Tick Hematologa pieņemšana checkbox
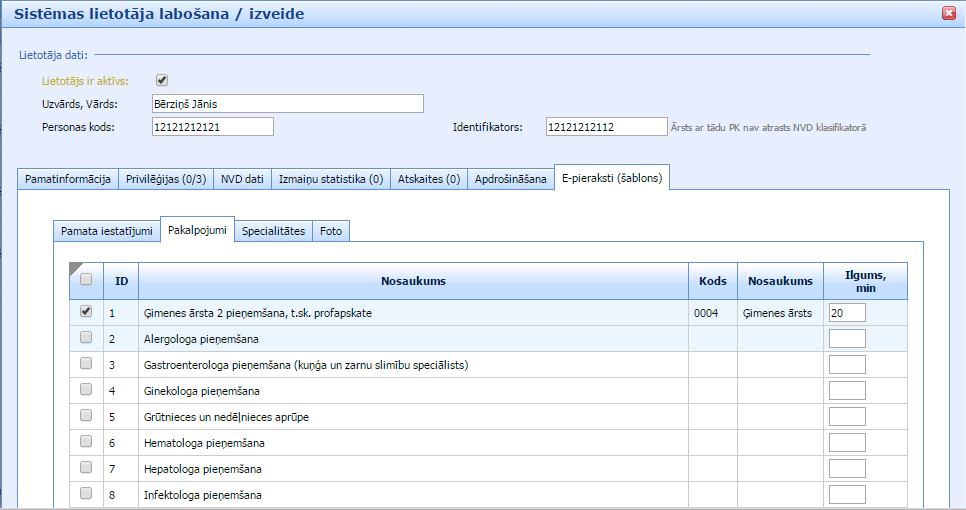The width and height of the screenshot is (966, 510). [86, 442]
